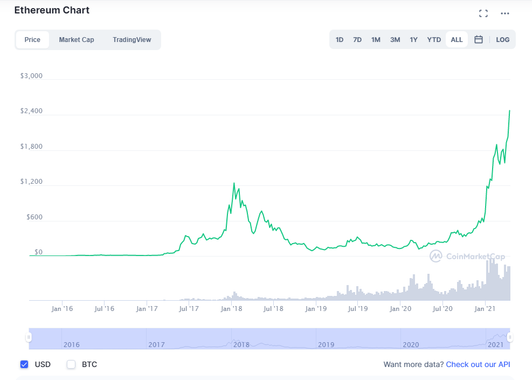
Task: Select the YTD time range
Action: (434, 40)
